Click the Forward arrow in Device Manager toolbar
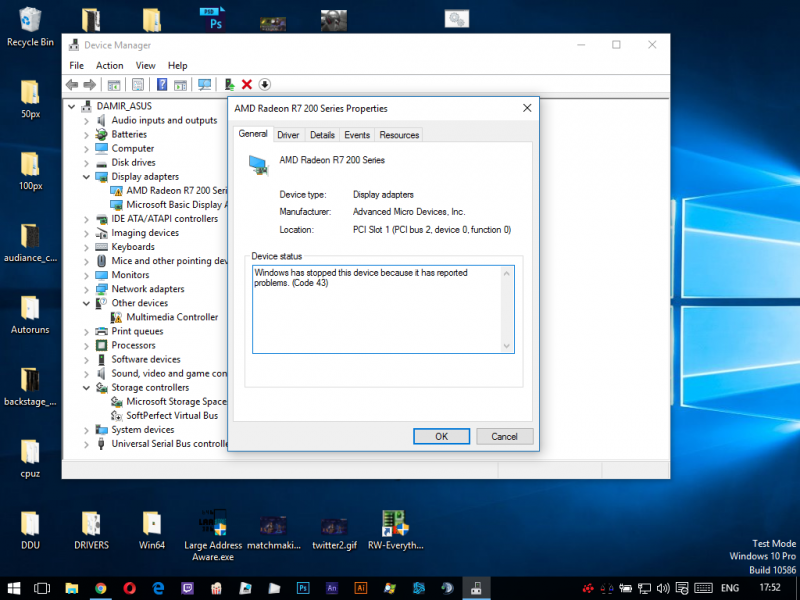 (x=89, y=85)
